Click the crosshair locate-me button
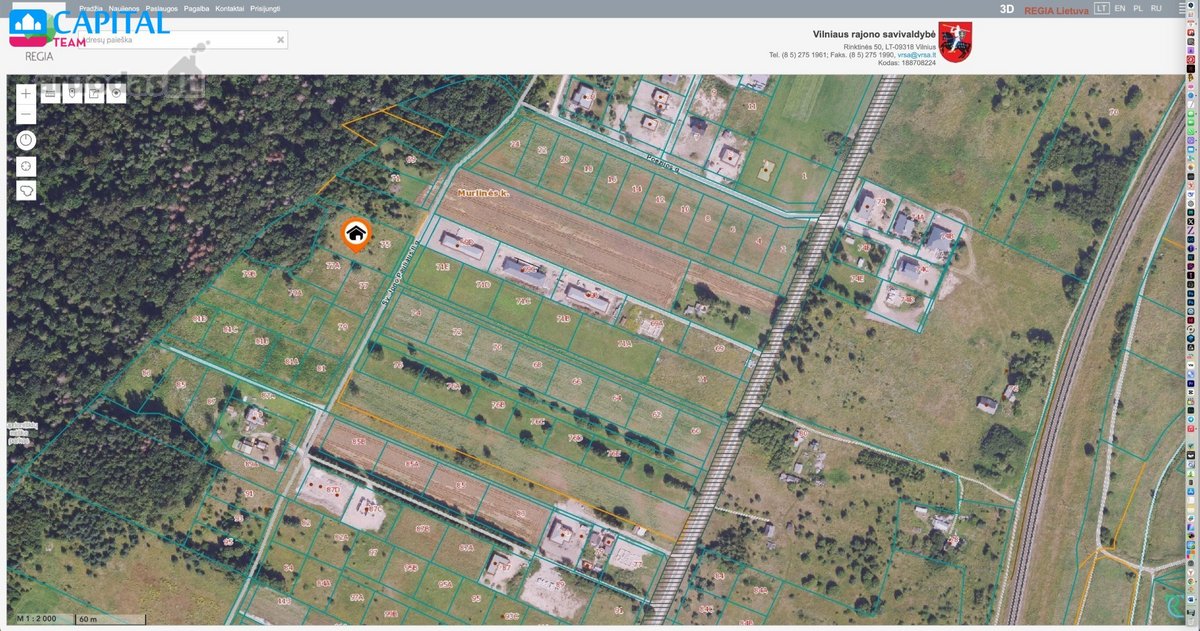Image resolution: width=1200 pixels, height=631 pixels. (x=26, y=166)
